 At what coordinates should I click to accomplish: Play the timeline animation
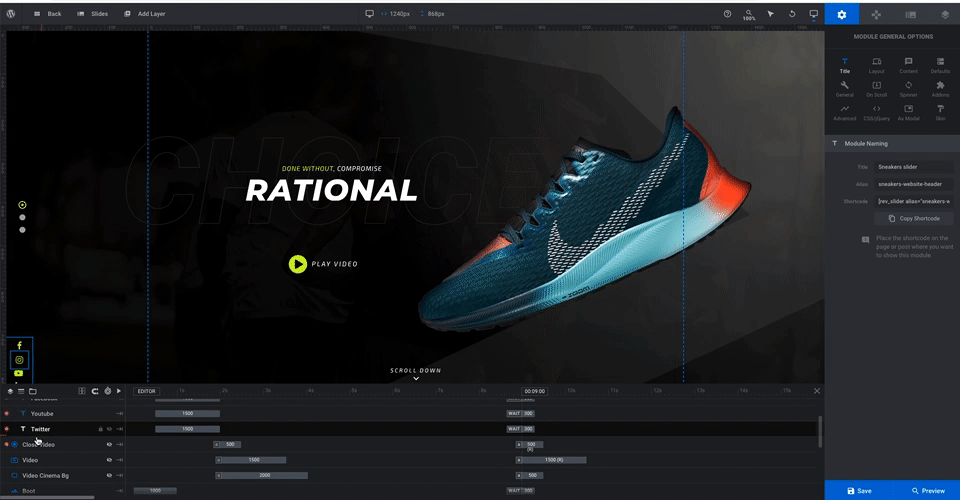[119, 391]
